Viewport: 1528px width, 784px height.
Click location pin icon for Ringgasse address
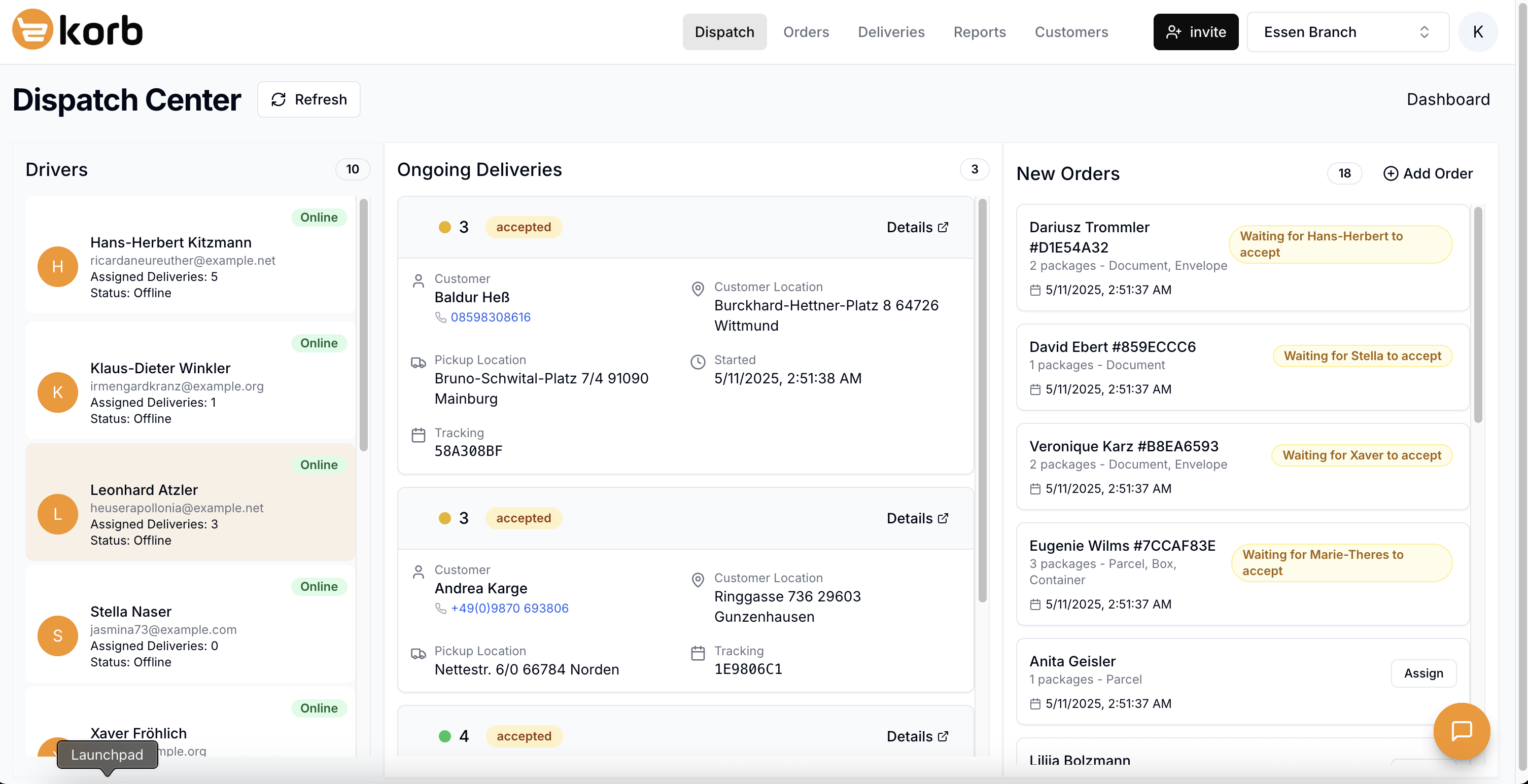tap(698, 580)
